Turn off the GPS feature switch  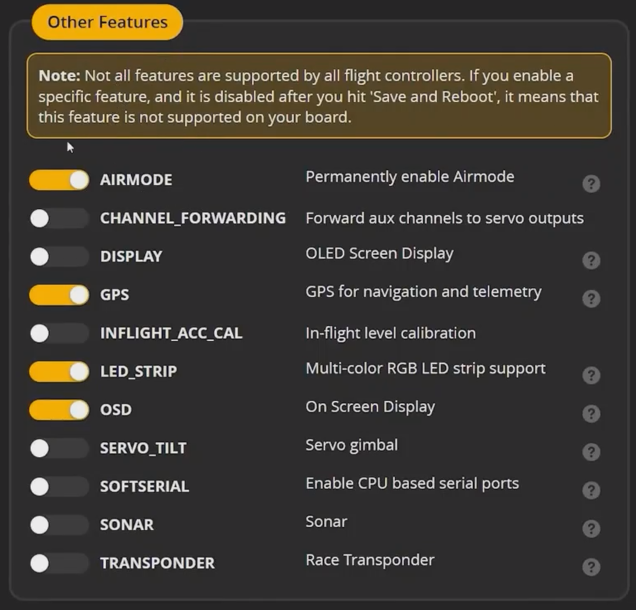pyautogui.click(x=59, y=295)
